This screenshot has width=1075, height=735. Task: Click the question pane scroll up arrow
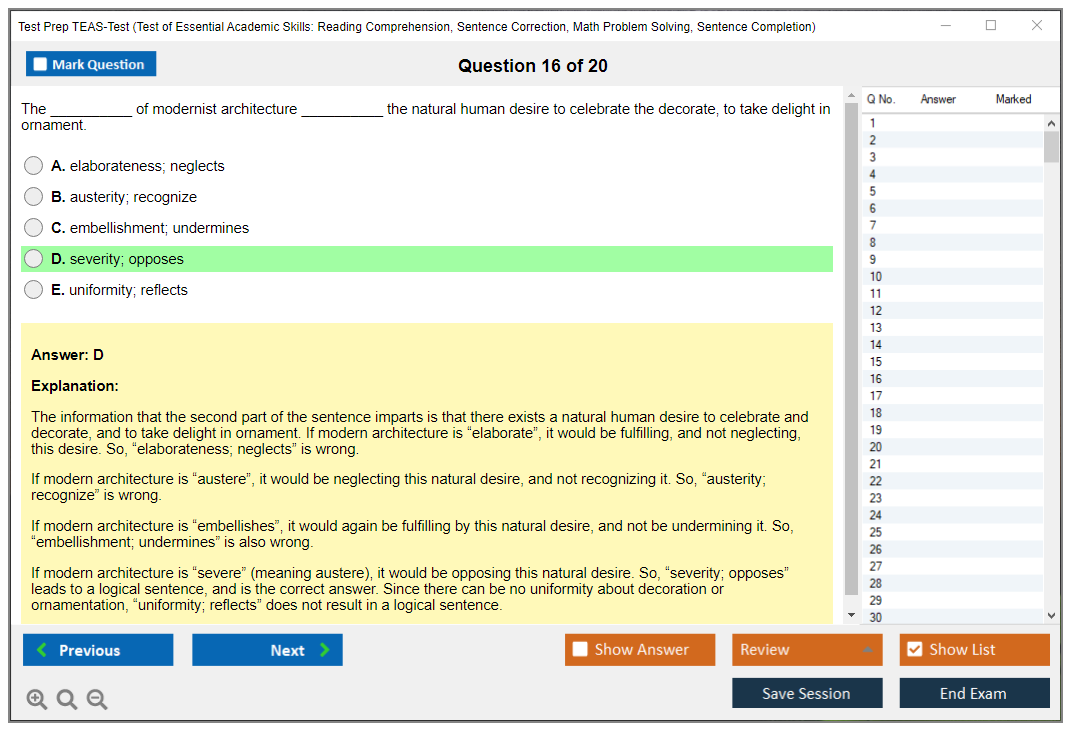(851, 96)
